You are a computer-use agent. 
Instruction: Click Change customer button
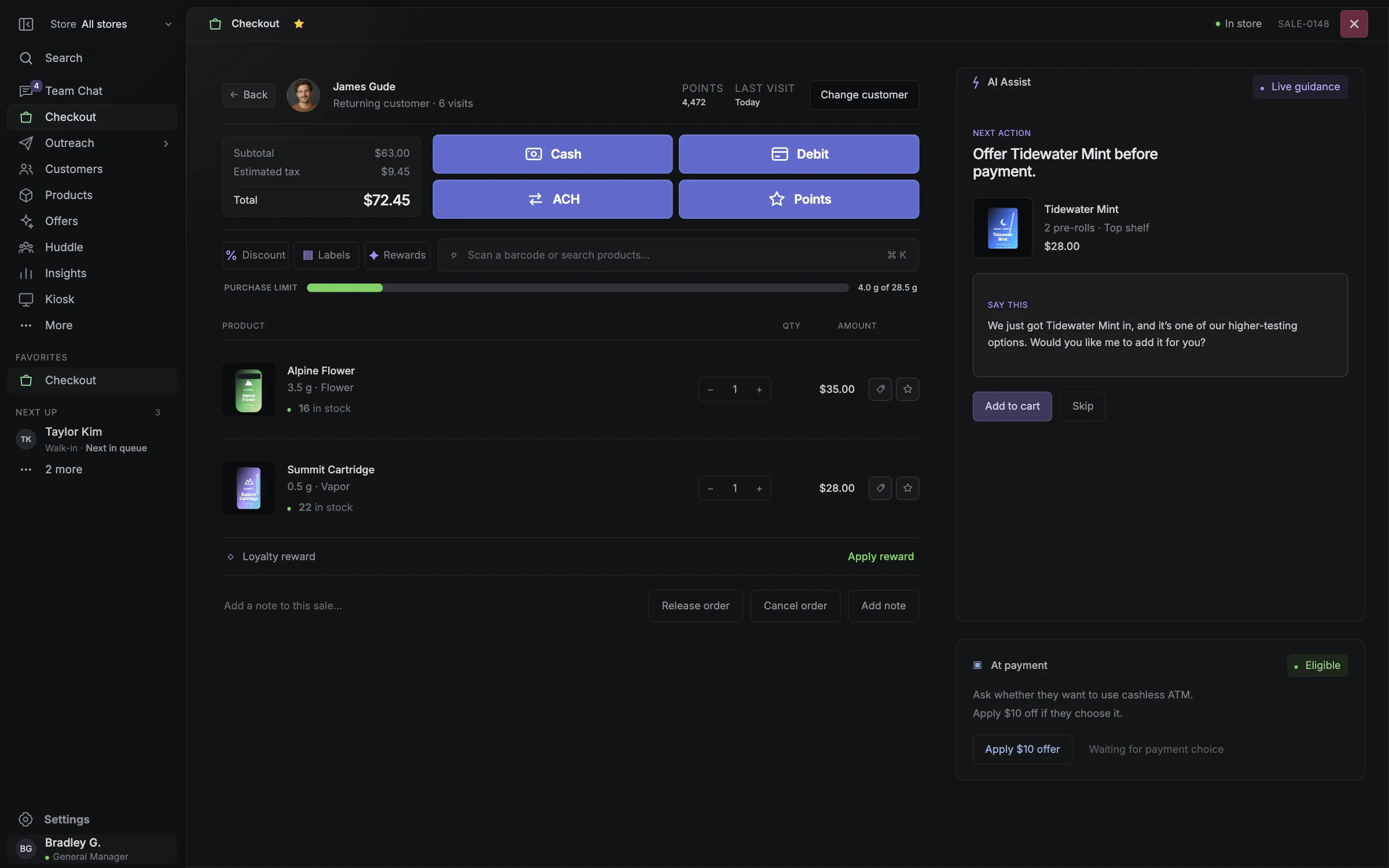(x=864, y=95)
